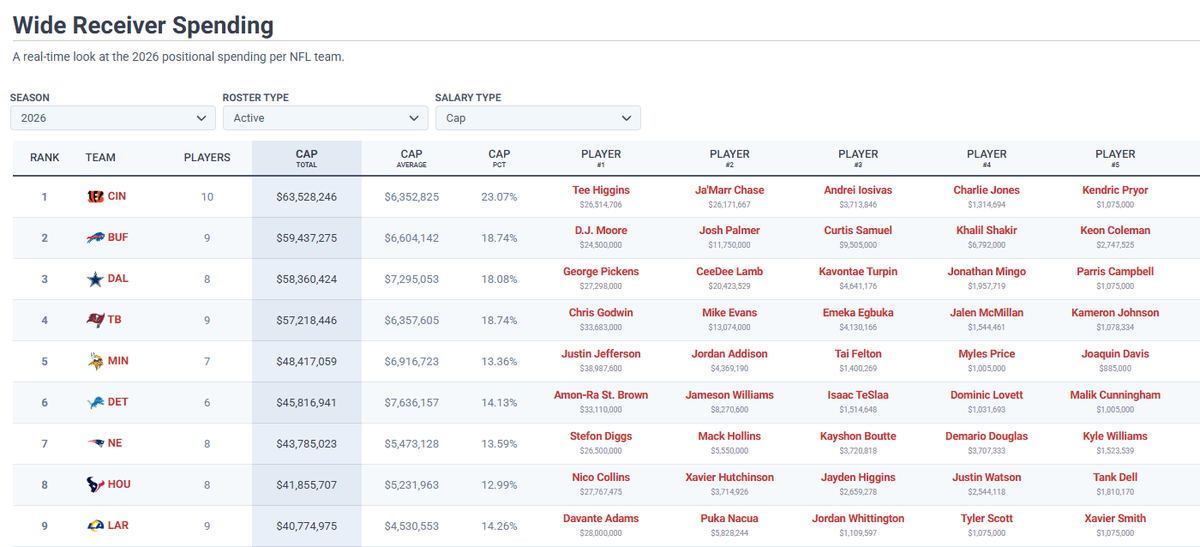
Task: Open DAL team link
Action: pyautogui.click(x=118, y=279)
